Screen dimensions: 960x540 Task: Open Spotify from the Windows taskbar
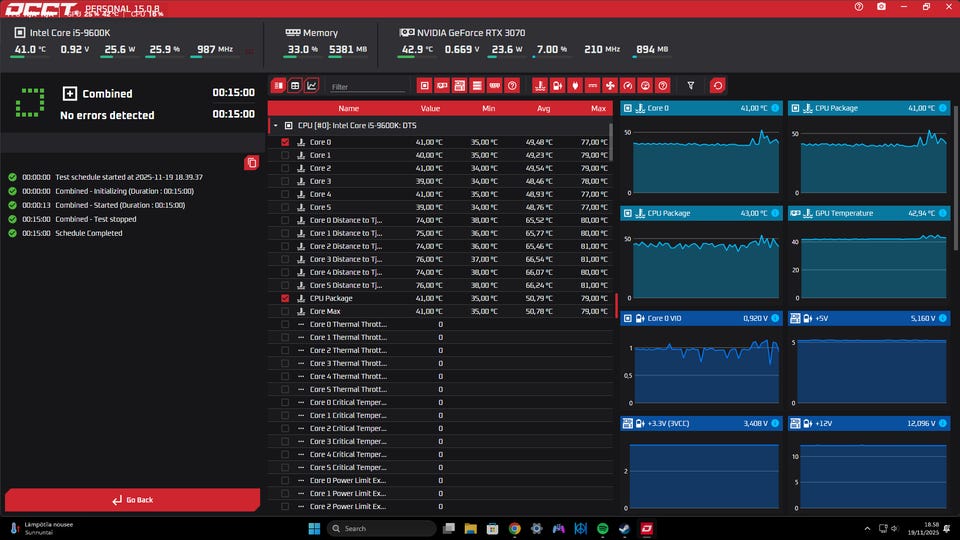[x=603, y=528]
